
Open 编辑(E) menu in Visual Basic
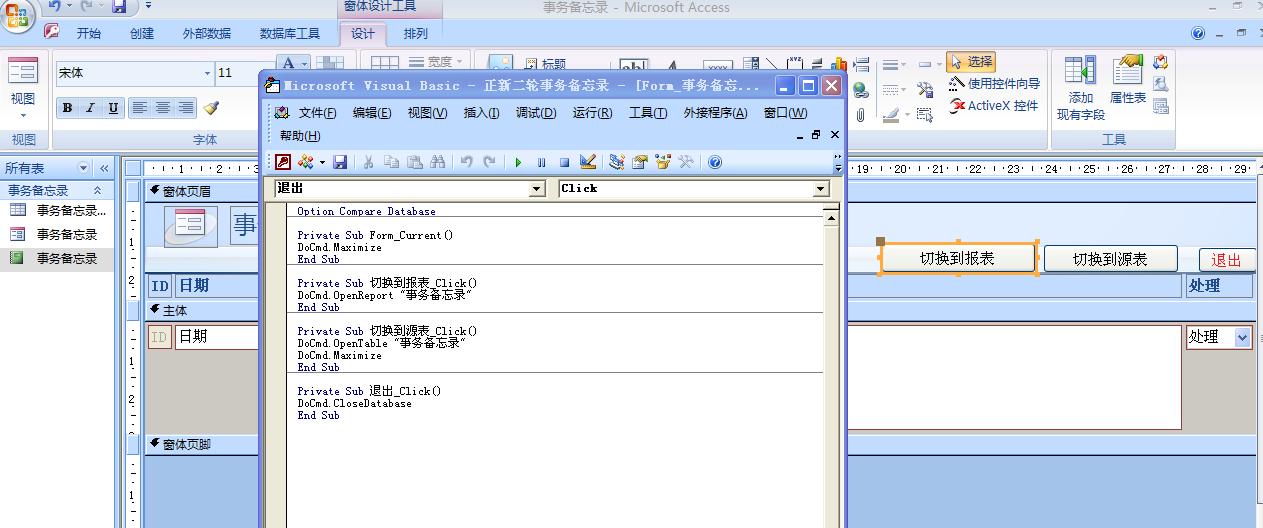point(372,113)
